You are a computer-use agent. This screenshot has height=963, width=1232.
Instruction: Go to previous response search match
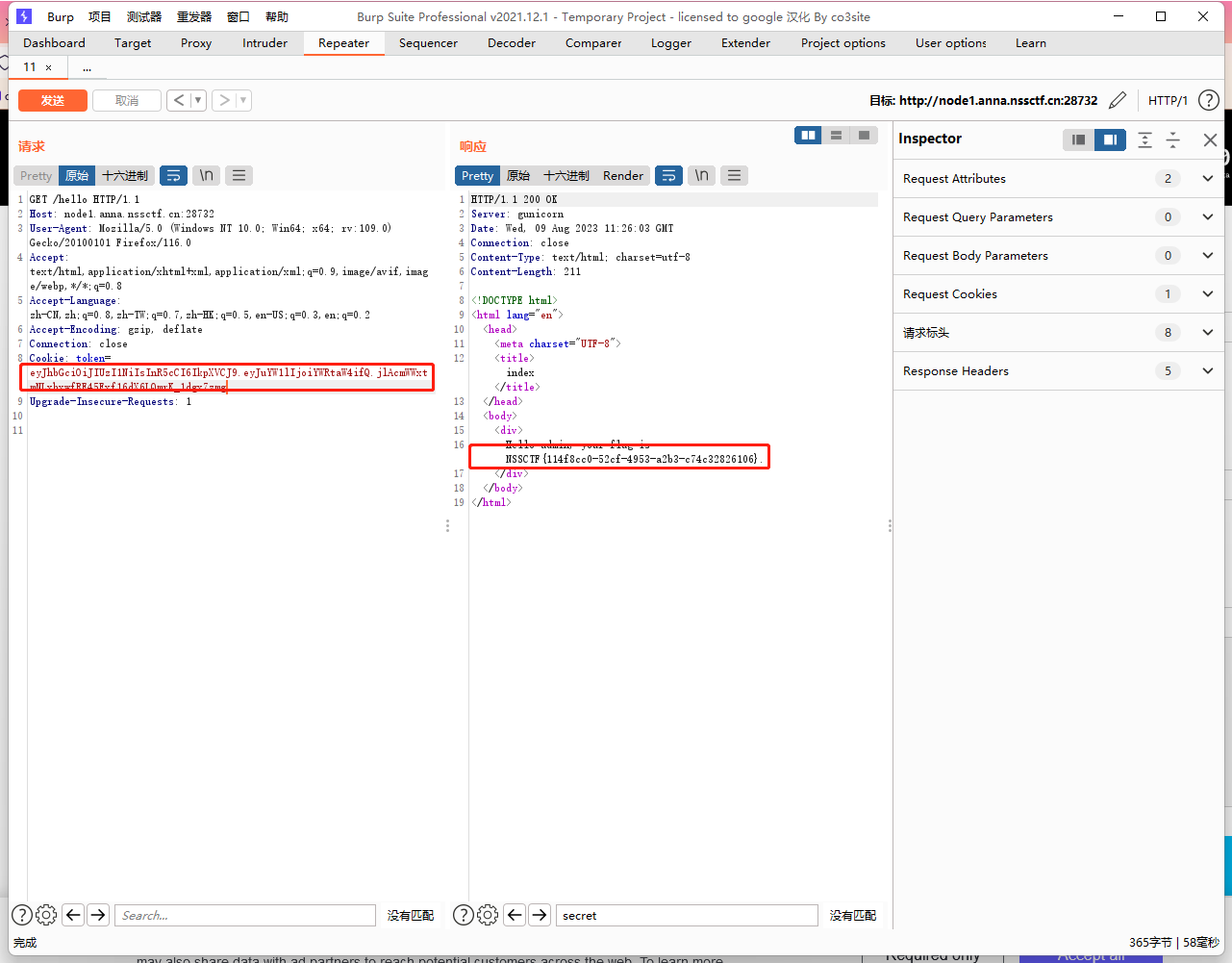(515, 915)
